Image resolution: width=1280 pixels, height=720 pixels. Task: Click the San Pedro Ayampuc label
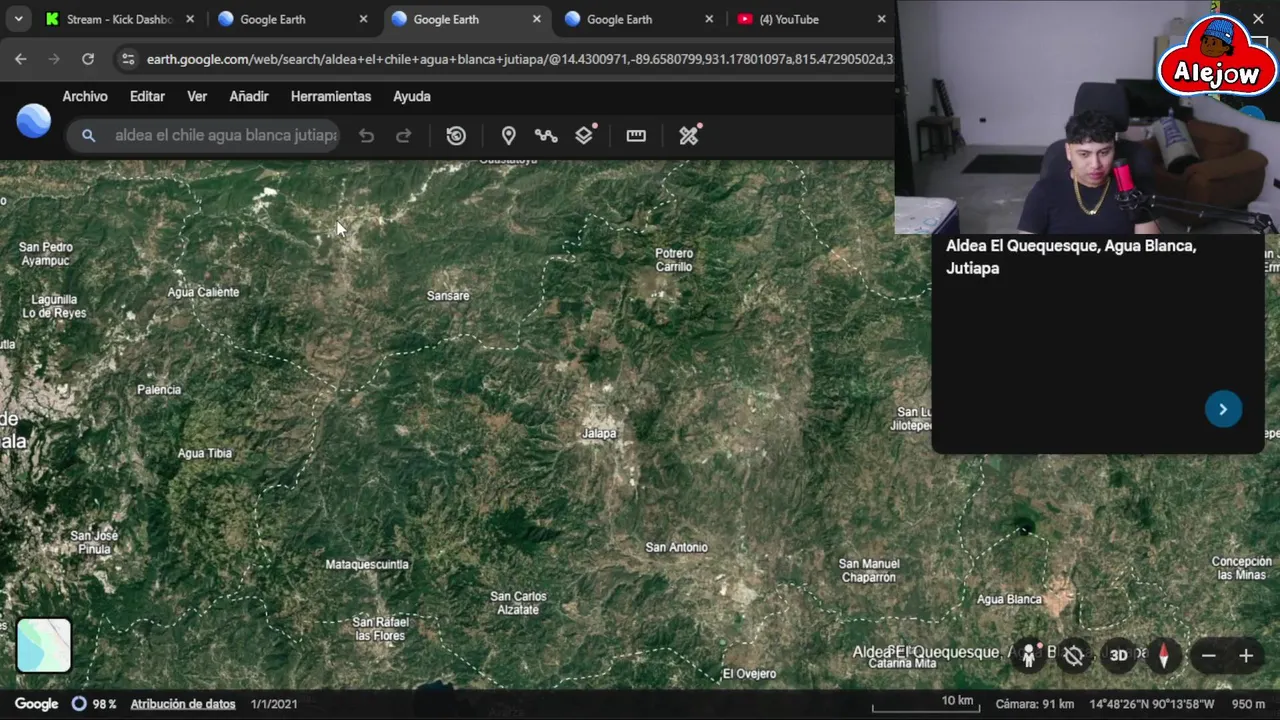45,254
